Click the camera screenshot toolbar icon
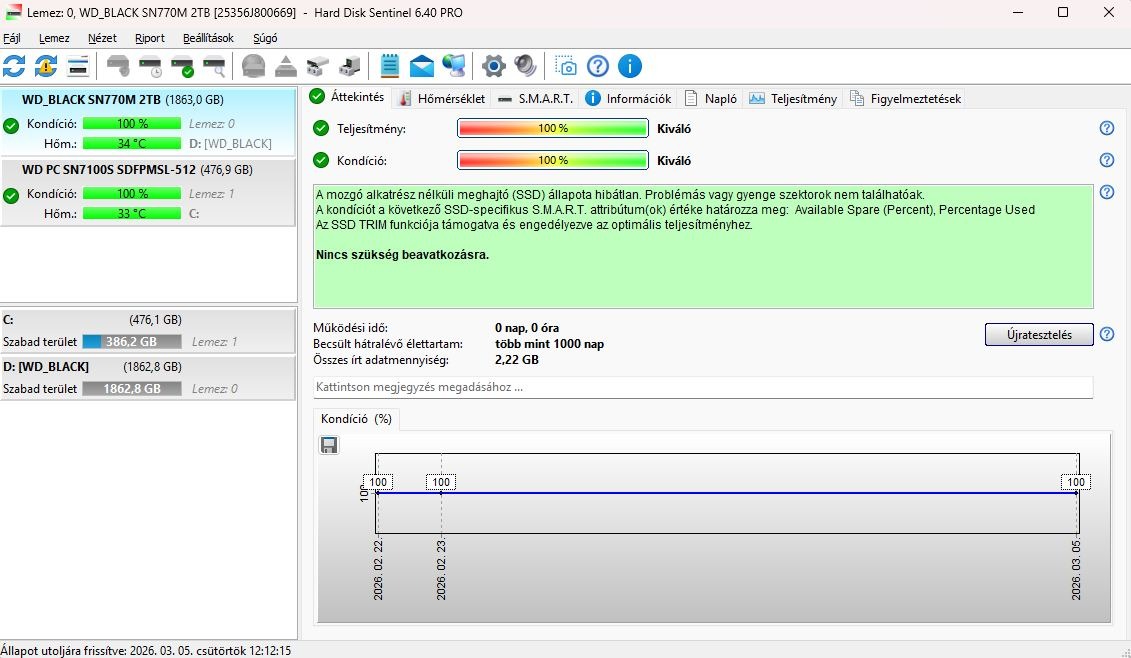 coord(566,66)
